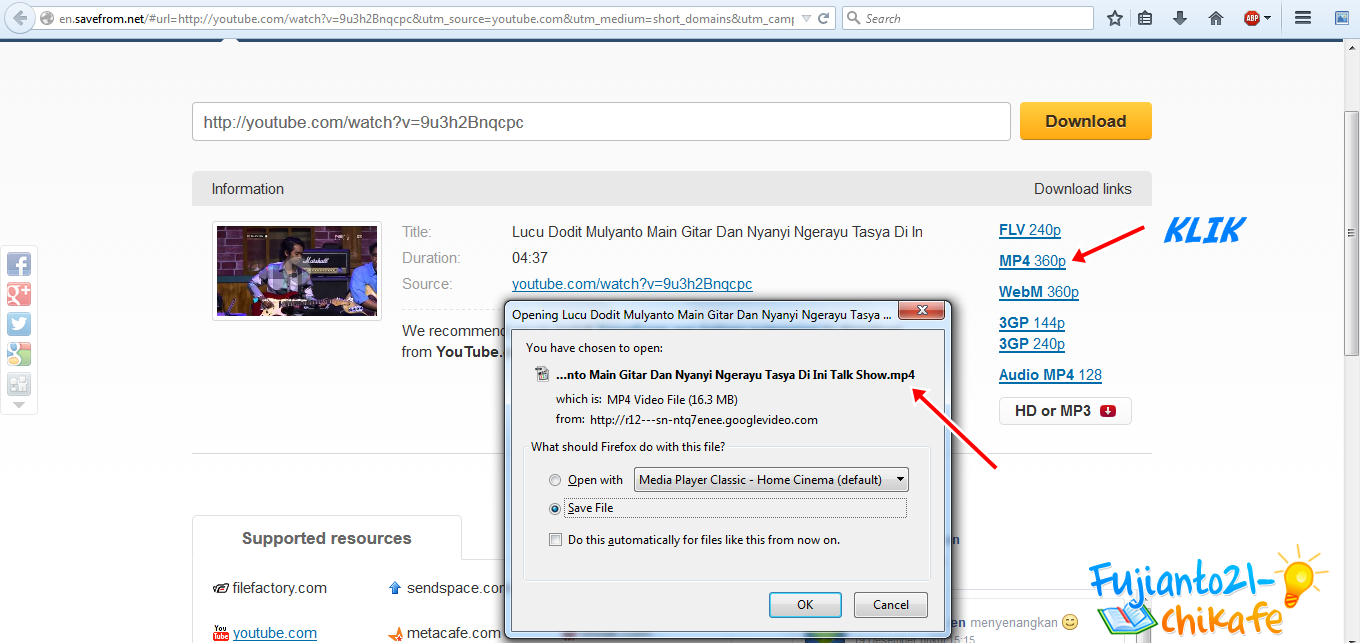Switch to the Supported resources tab
Screen dimensions: 1360x643
pyautogui.click(x=327, y=538)
